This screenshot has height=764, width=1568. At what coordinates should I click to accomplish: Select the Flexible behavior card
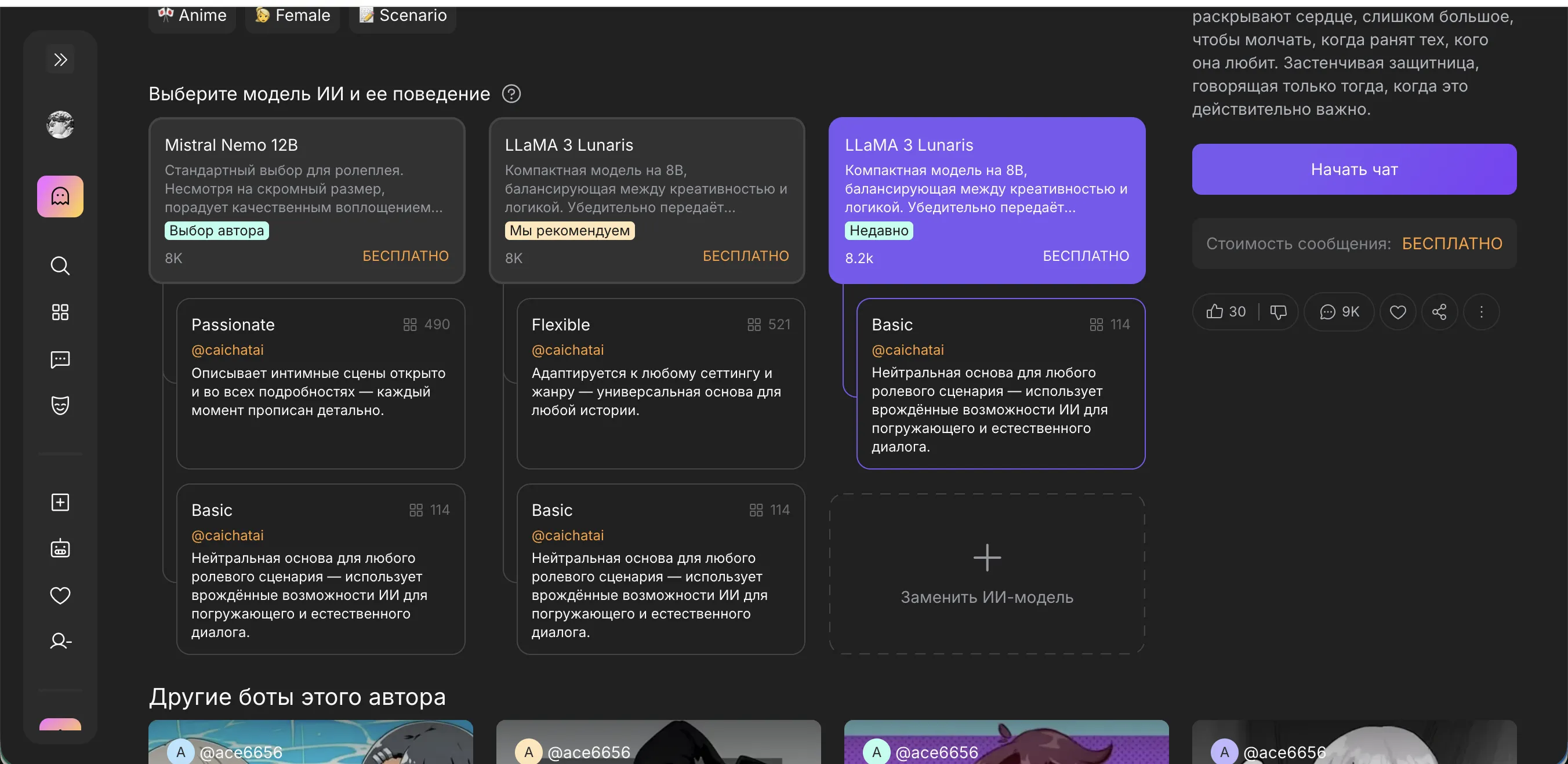[661, 383]
